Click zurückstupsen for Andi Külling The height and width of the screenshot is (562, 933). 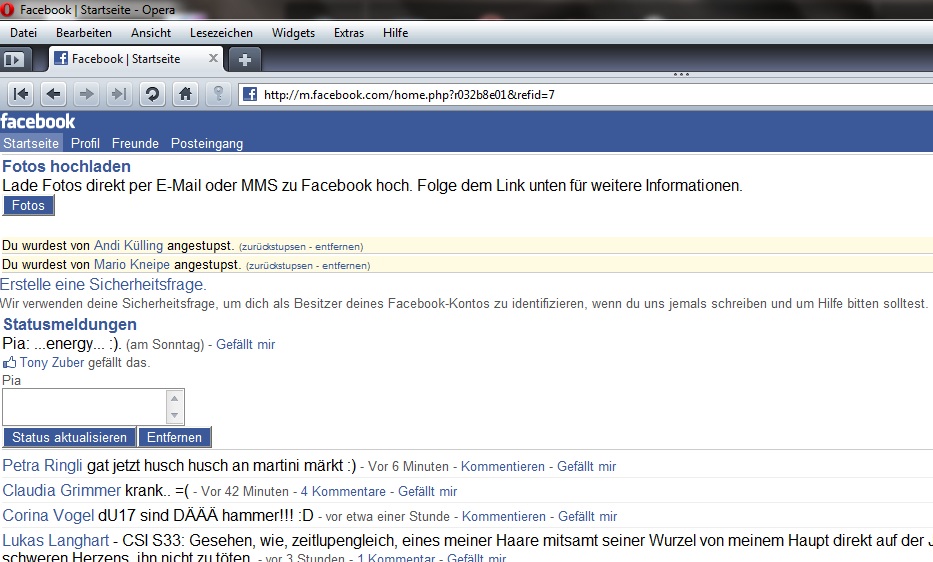(274, 246)
